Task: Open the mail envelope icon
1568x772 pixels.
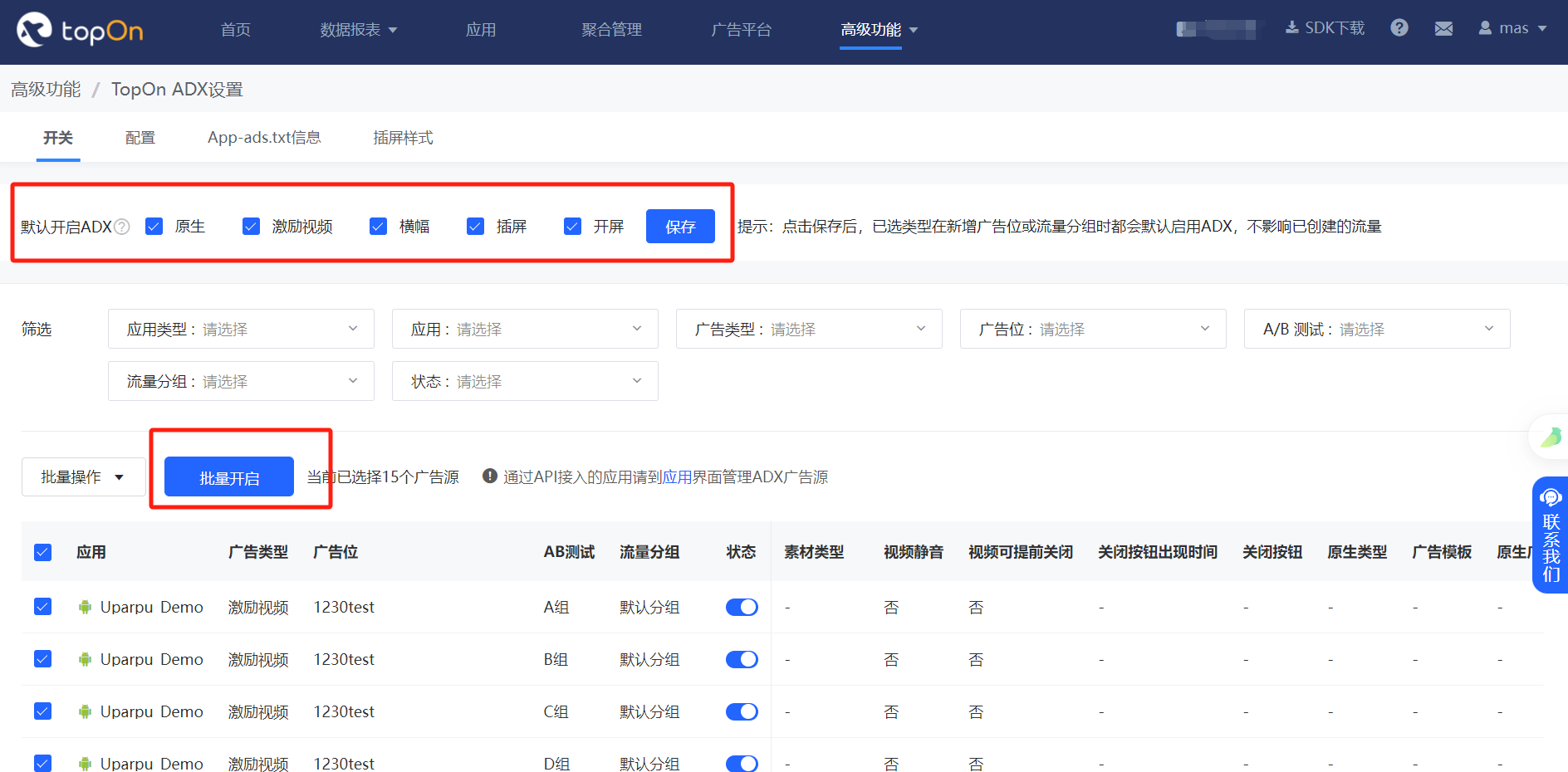Action: [1443, 27]
